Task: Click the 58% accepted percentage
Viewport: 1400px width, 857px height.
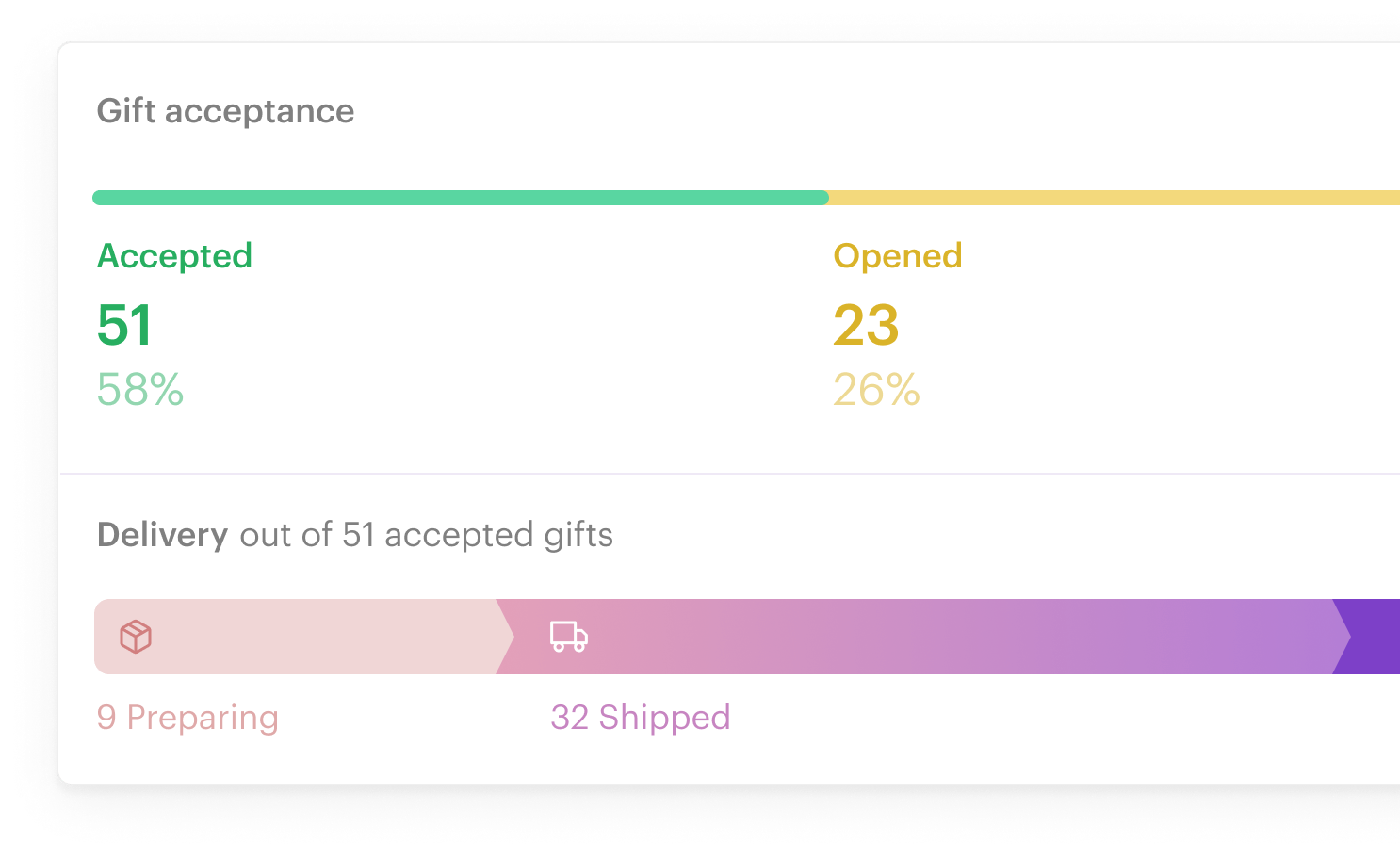Action: 140,390
